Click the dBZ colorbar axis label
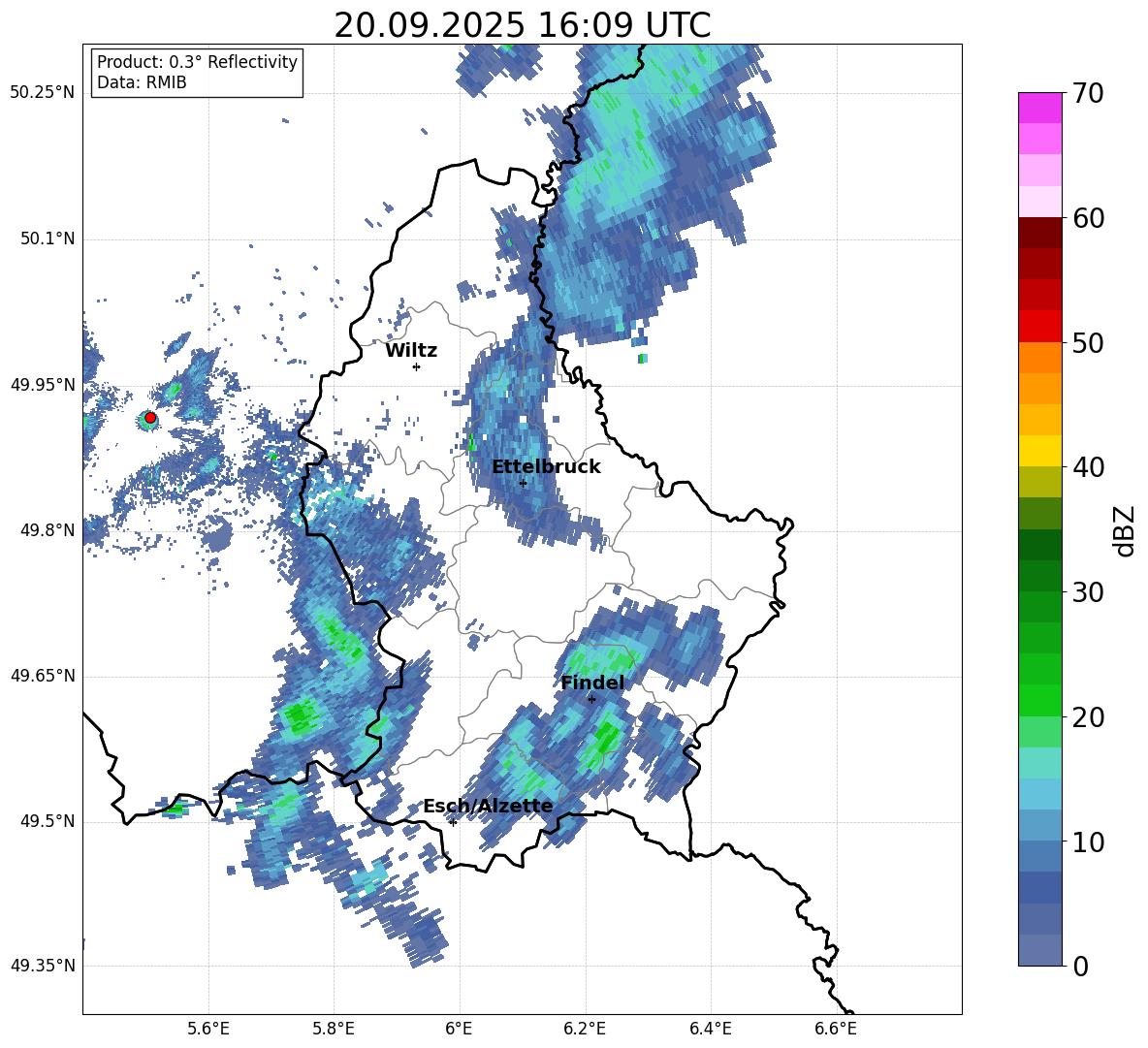 click(1126, 530)
